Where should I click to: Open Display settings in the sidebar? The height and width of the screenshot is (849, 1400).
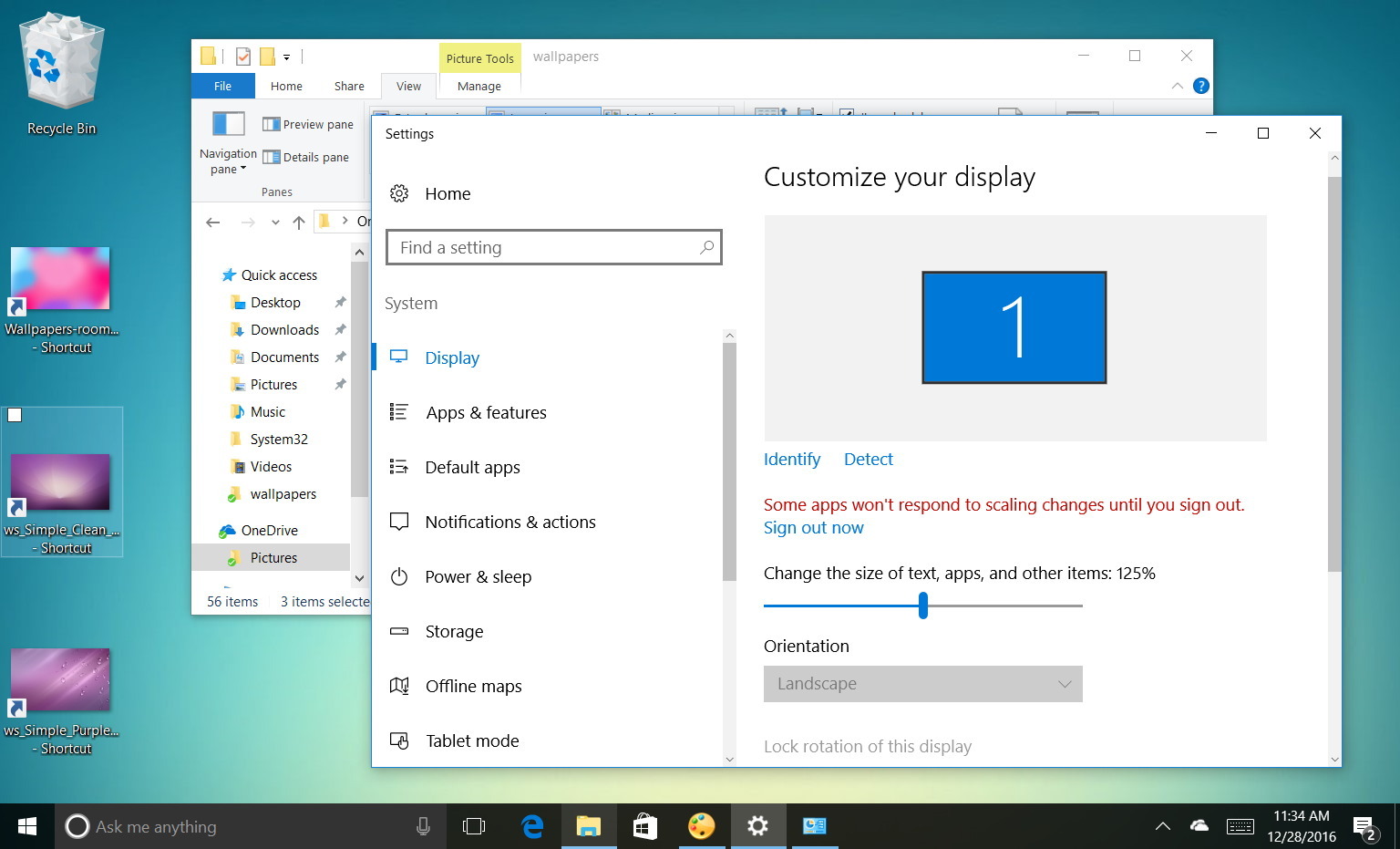click(452, 357)
